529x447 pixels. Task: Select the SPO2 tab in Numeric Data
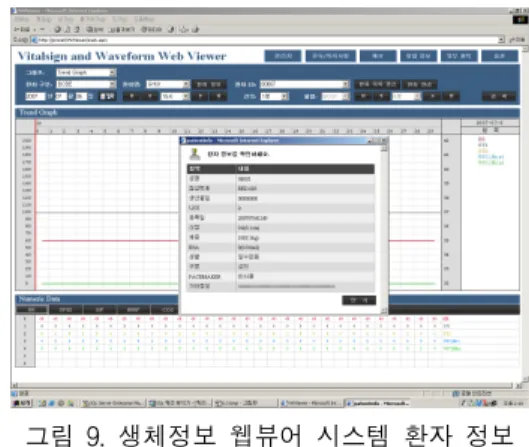coord(66,309)
